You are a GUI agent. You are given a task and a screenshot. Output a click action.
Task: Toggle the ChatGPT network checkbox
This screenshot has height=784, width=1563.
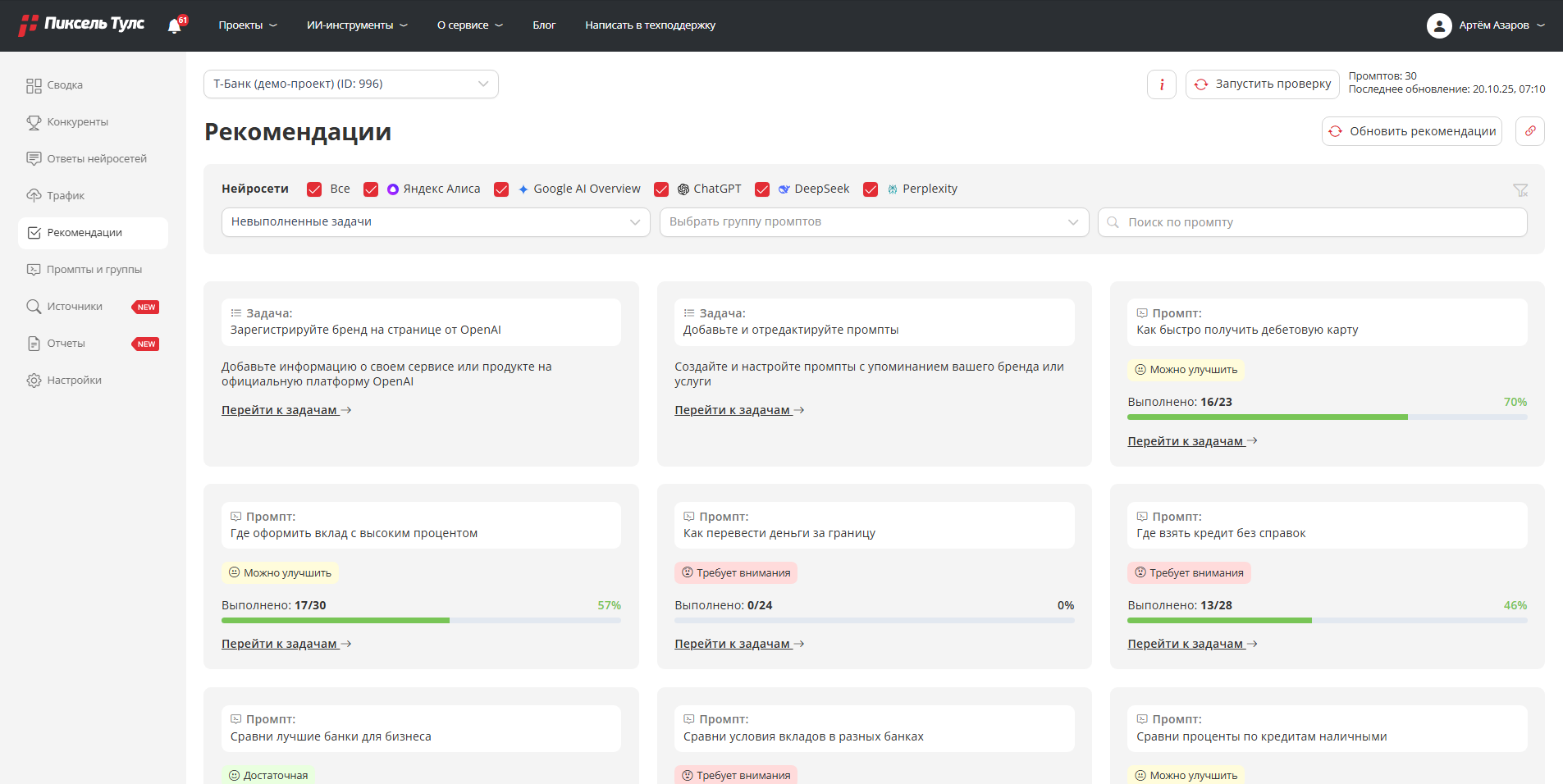click(x=661, y=189)
